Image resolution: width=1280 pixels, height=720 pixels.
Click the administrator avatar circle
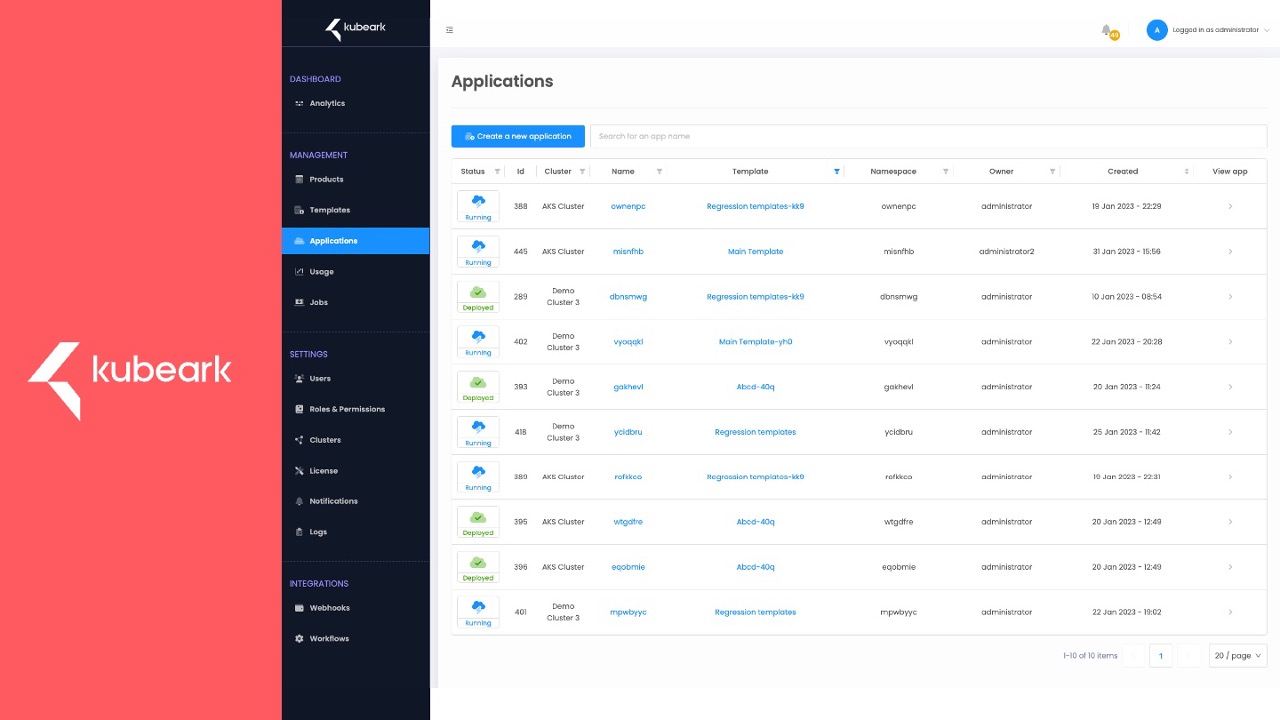click(x=1157, y=29)
